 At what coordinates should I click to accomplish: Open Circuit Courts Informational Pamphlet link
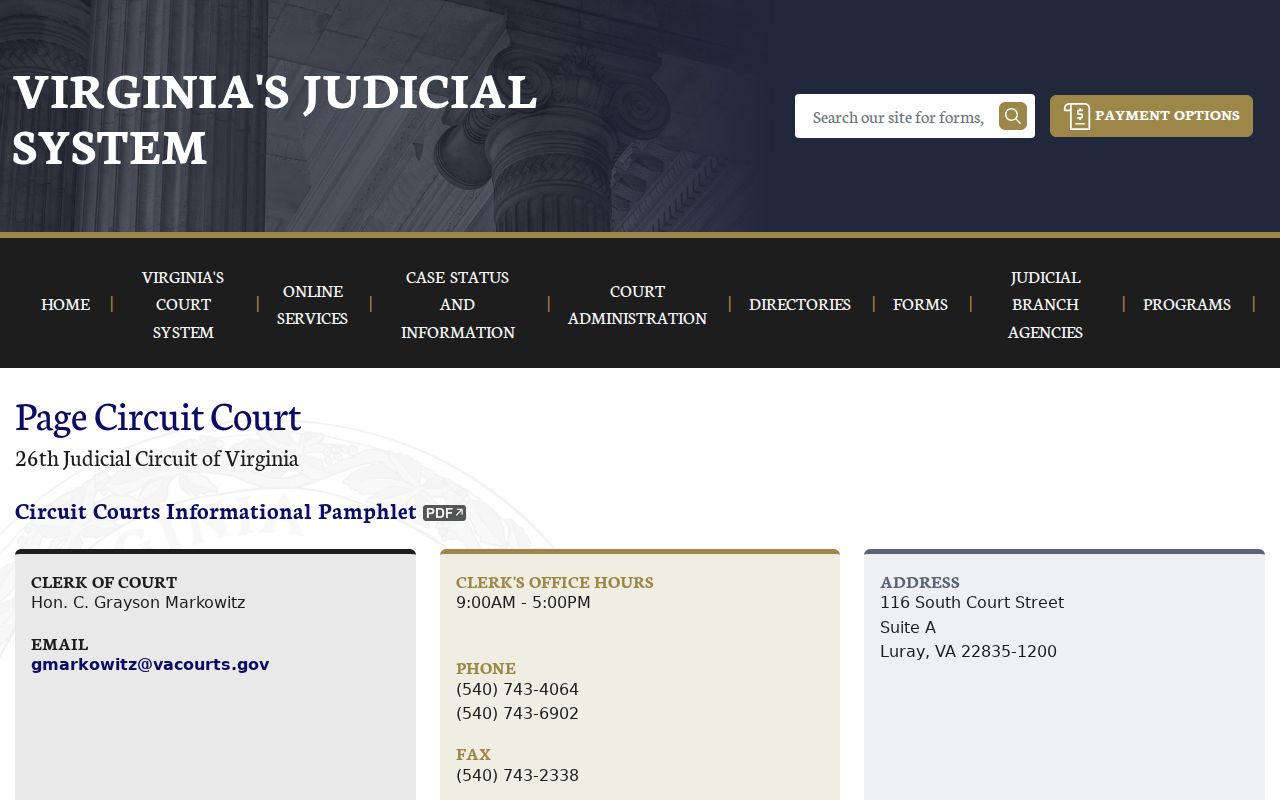(x=216, y=511)
